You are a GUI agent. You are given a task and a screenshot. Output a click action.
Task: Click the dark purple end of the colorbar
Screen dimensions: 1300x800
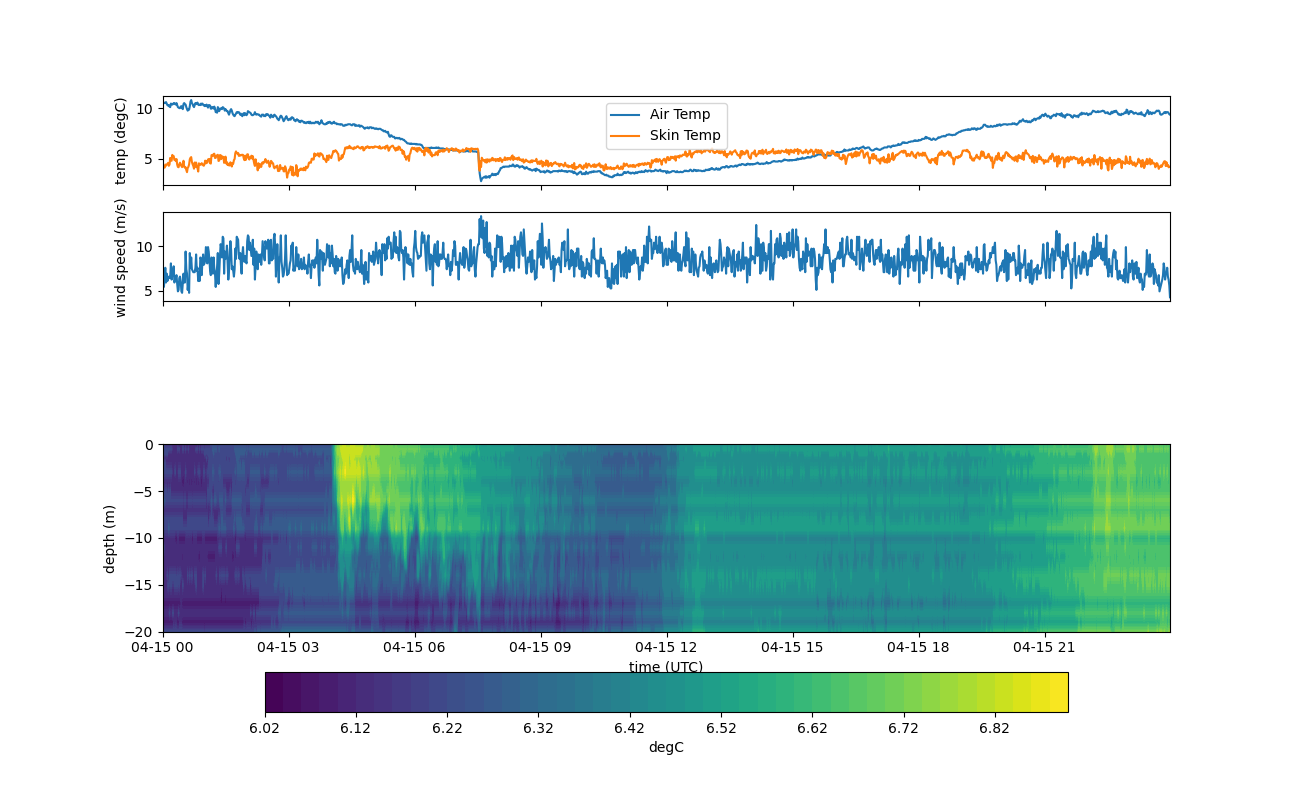tap(274, 692)
